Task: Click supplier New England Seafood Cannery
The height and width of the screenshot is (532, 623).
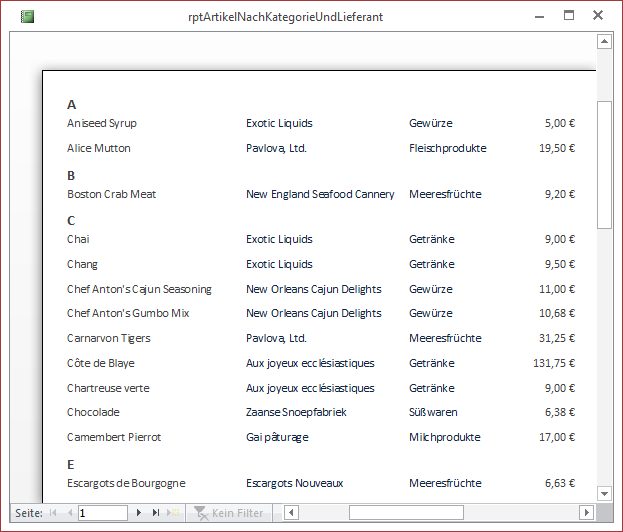Action: (320, 194)
